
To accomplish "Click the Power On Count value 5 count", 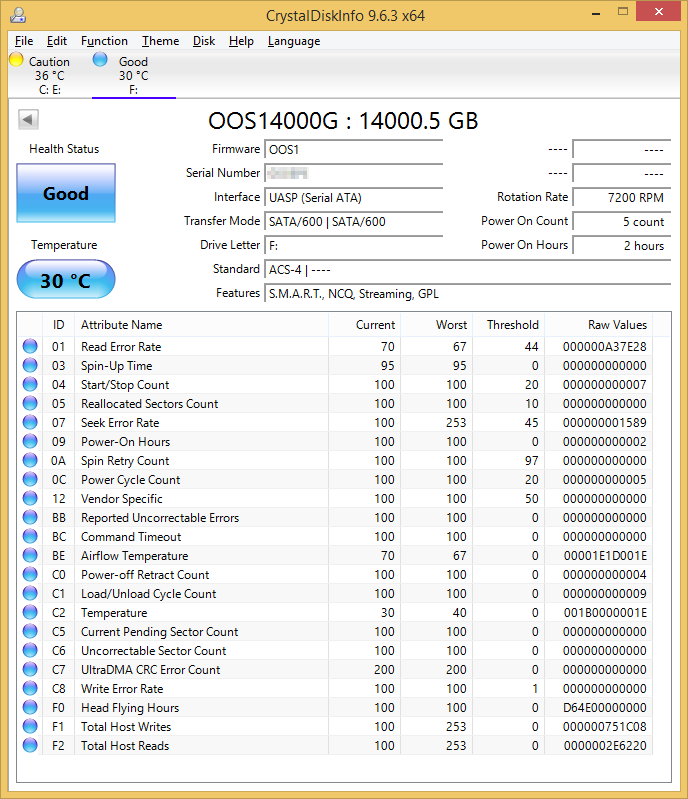I will coord(622,222).
